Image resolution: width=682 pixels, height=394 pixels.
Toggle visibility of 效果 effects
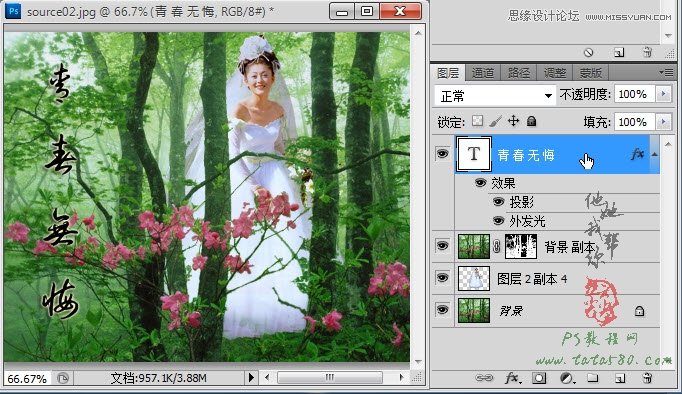[480, 183]
